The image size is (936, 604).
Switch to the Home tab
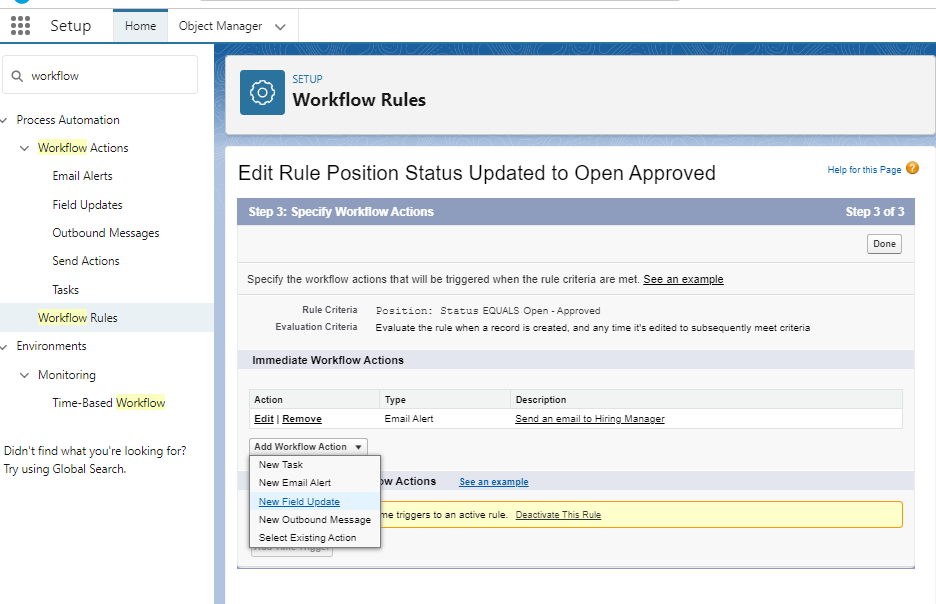140,26
